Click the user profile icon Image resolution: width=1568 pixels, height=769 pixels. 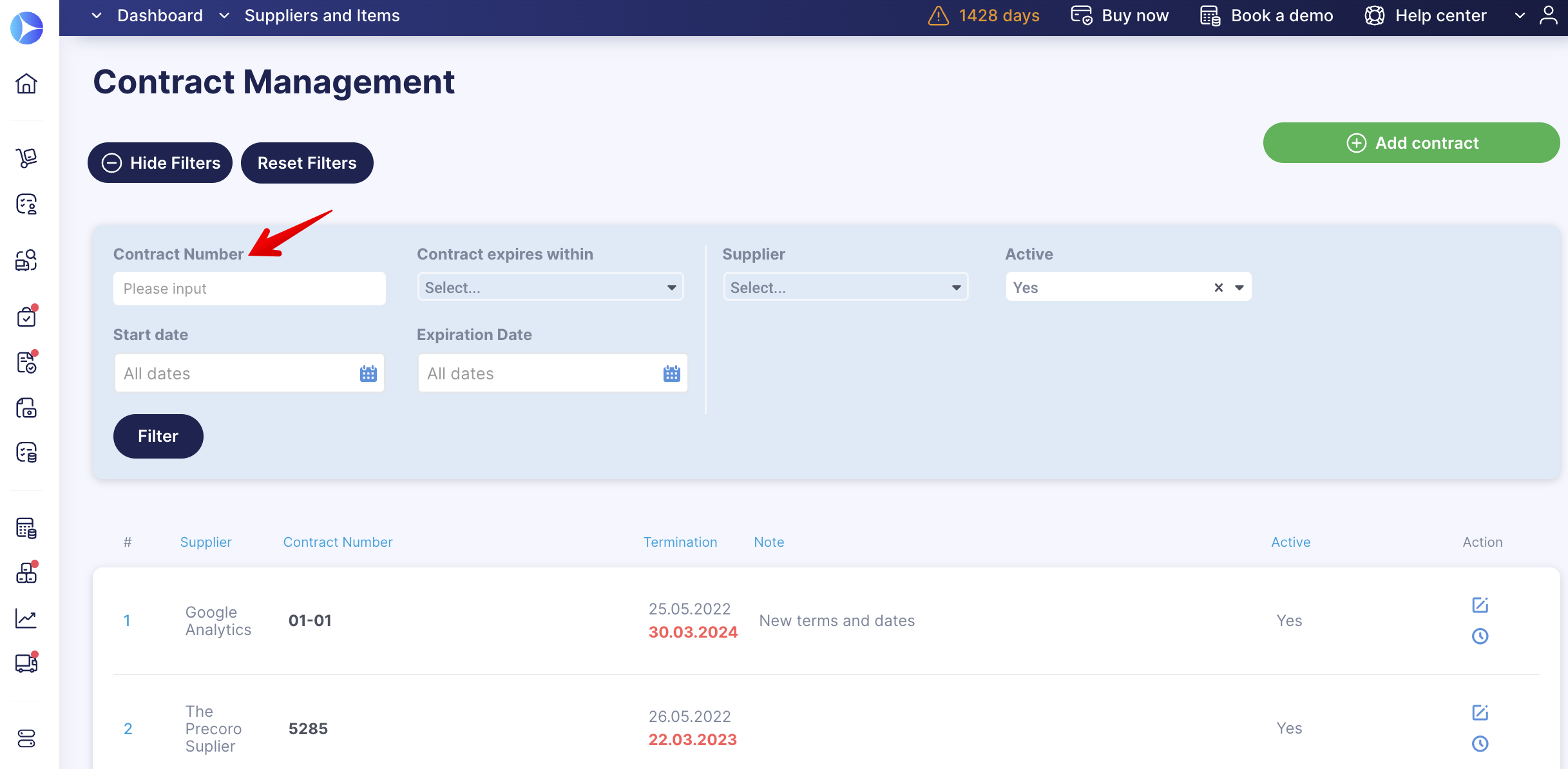pos(1548,15)
